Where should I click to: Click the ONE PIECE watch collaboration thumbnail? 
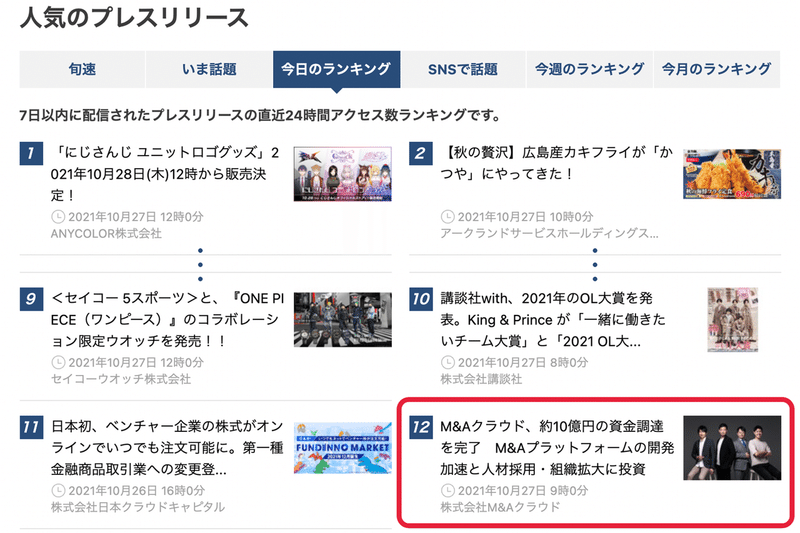[x=342, y=320]
